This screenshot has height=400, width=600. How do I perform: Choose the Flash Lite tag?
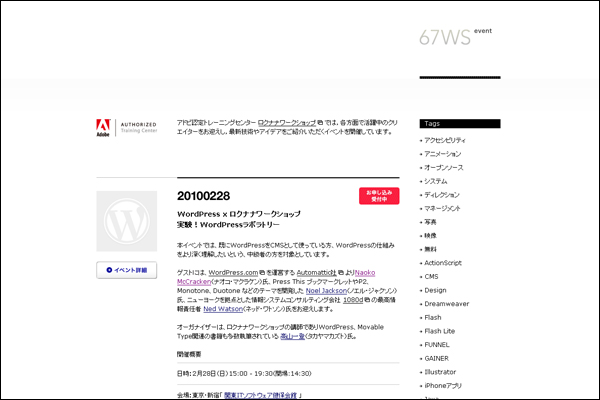pyautogui.click(x=440, y=330)
